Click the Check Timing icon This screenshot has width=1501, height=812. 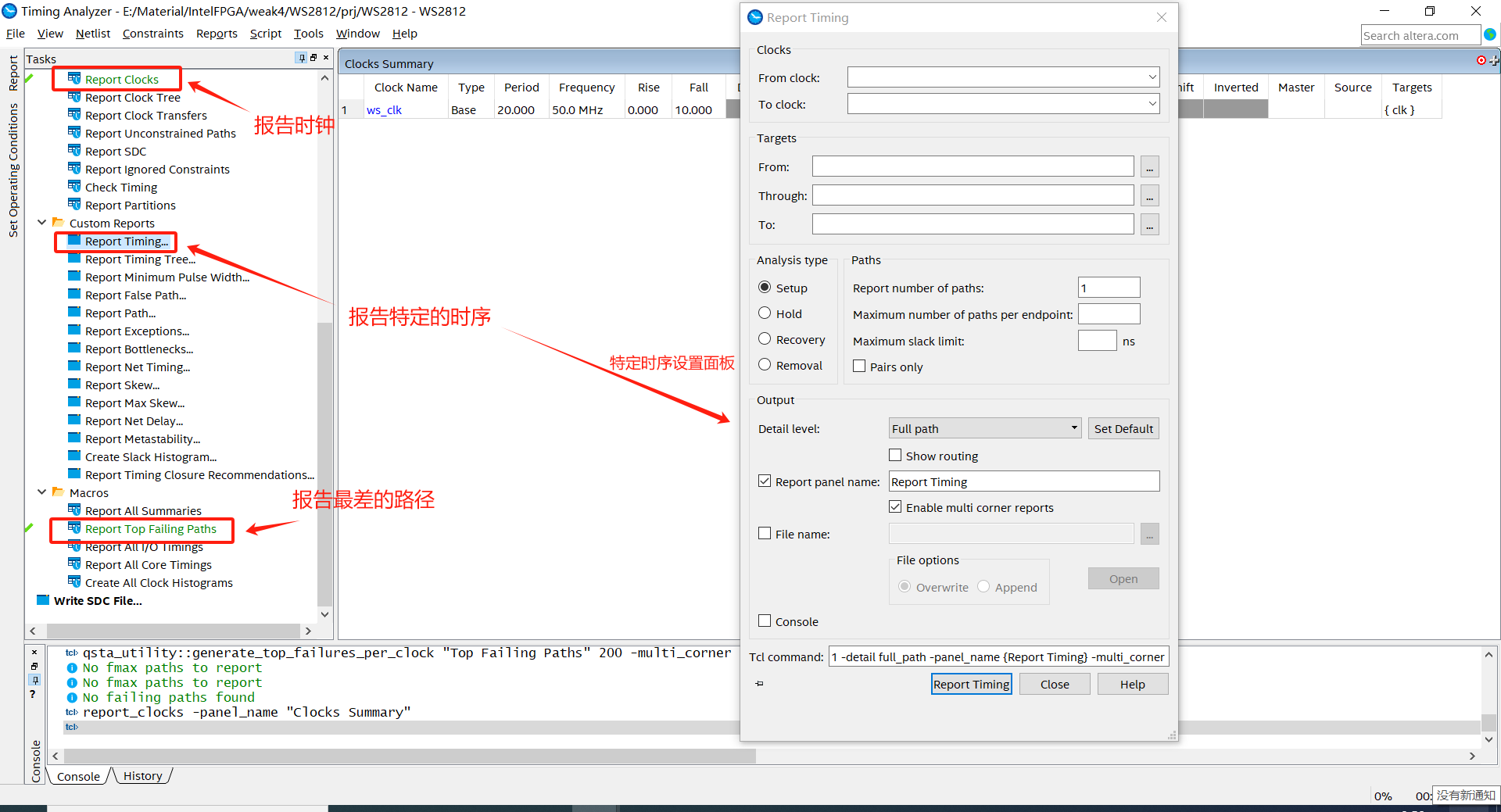tap(74, 187)
